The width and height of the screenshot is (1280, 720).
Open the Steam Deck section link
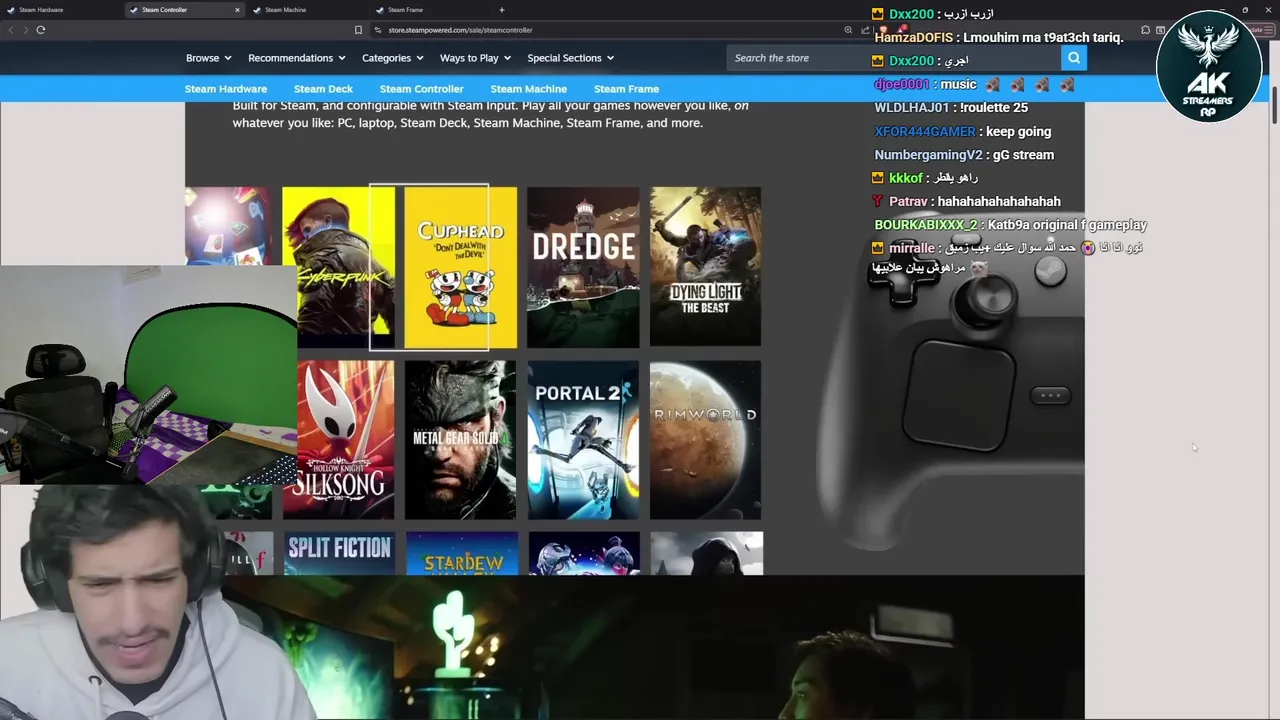click(x=323, y=89)
